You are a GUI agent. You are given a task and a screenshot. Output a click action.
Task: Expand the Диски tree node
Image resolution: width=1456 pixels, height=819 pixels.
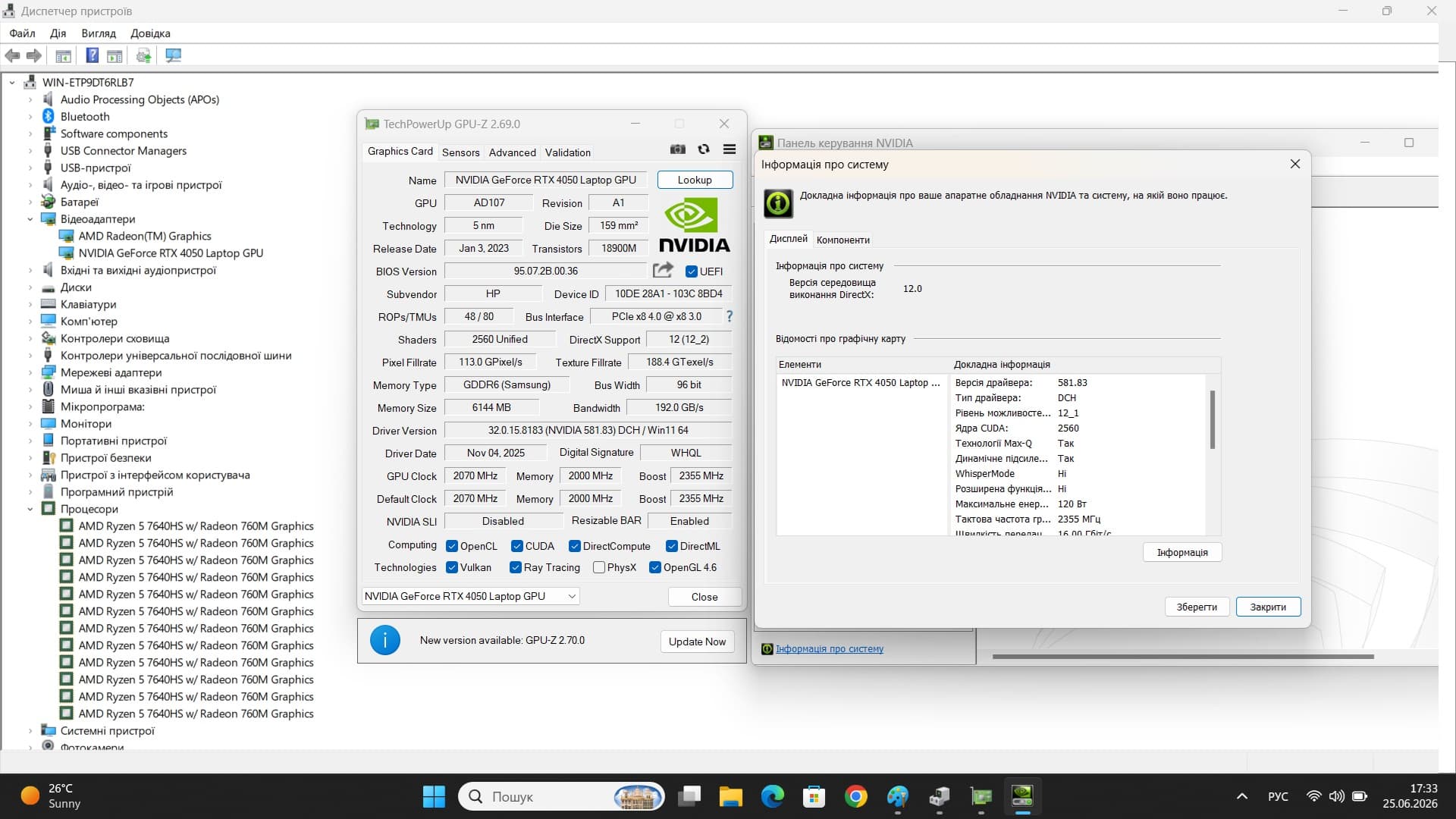(x=30, y=287)
